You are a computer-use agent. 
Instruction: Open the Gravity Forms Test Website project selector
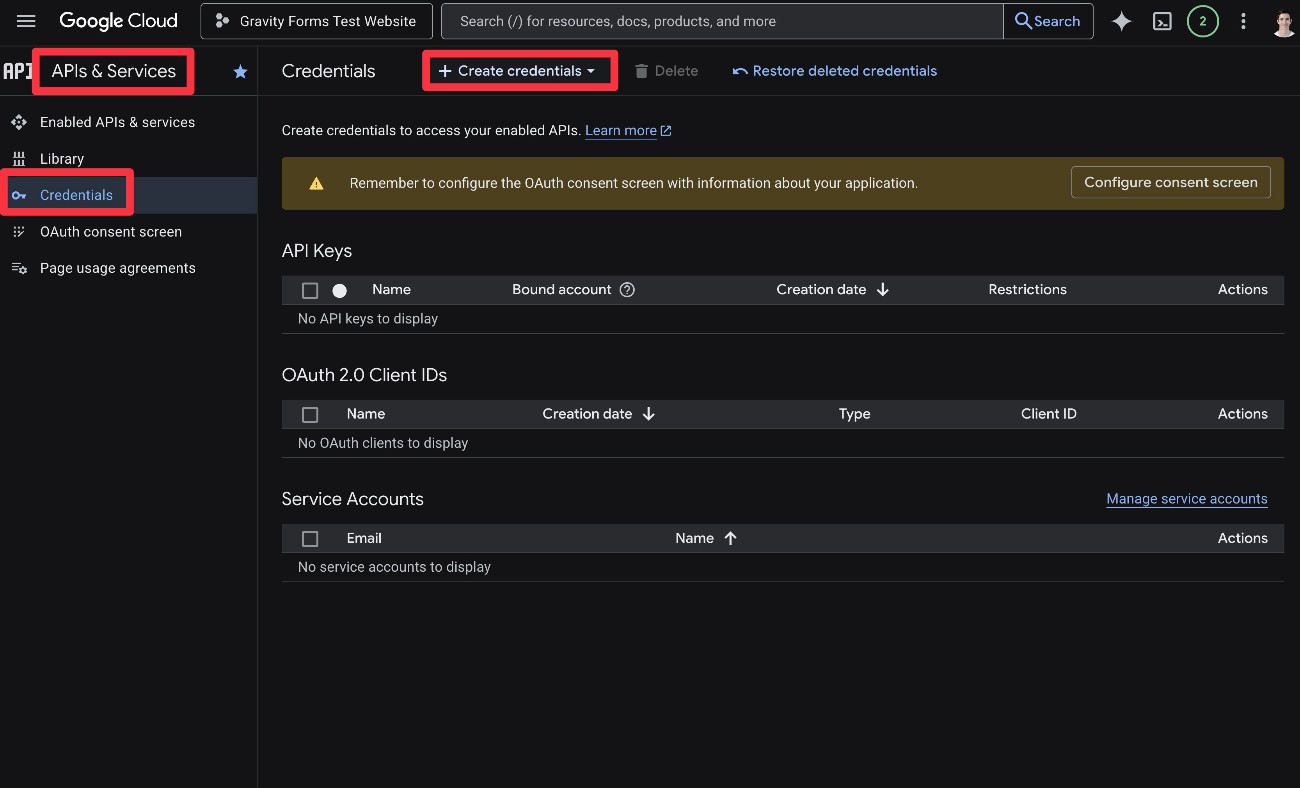tap(316, 20)
